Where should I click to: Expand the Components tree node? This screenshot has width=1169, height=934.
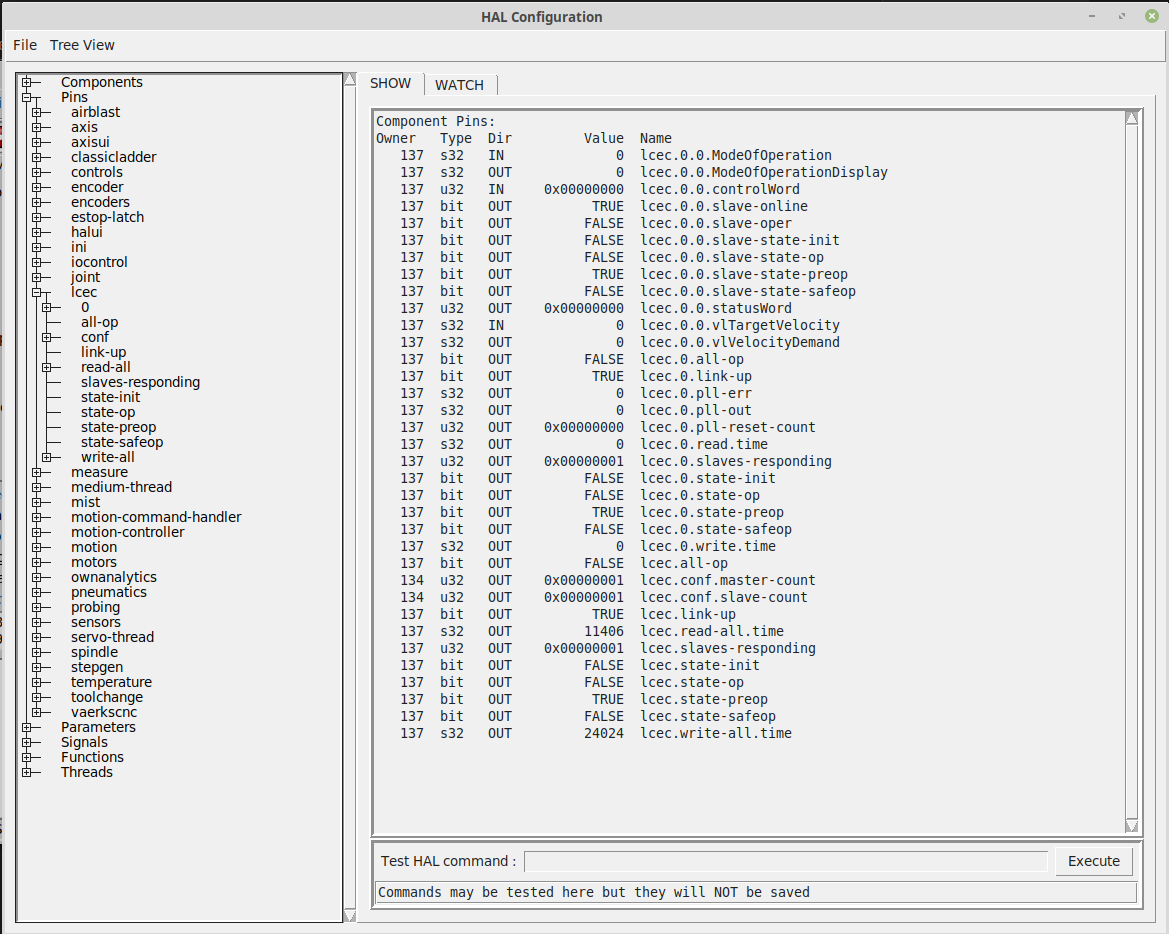coord(27,82)
